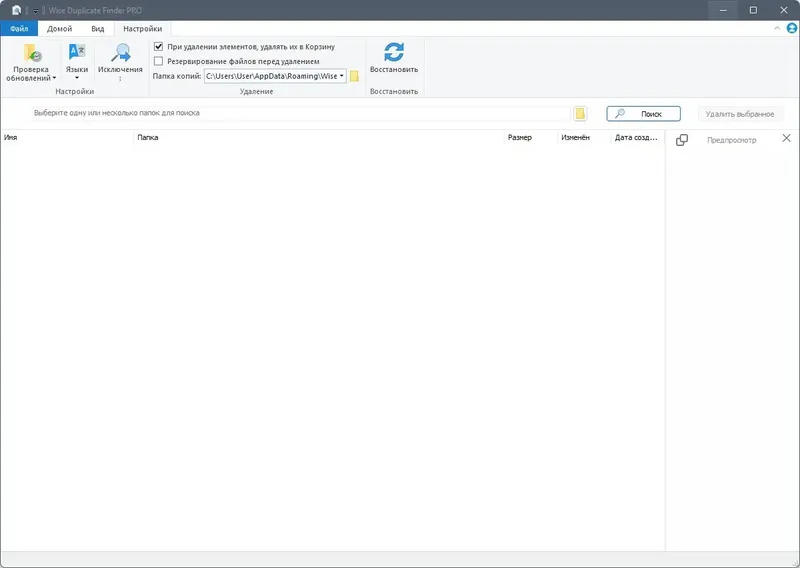Sort by Размер column header

point(531,137)
